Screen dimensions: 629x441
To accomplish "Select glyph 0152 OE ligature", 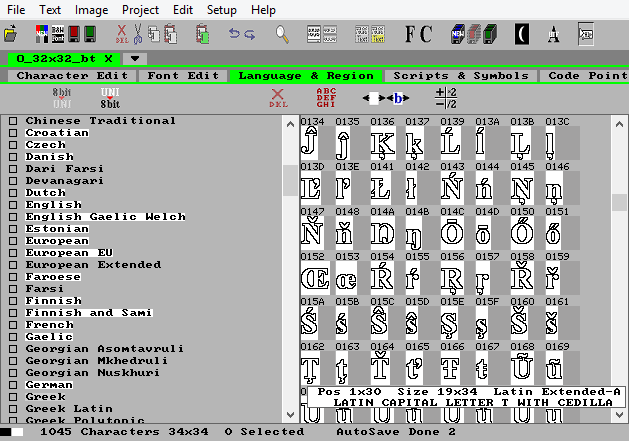I will tap(315, 278).
